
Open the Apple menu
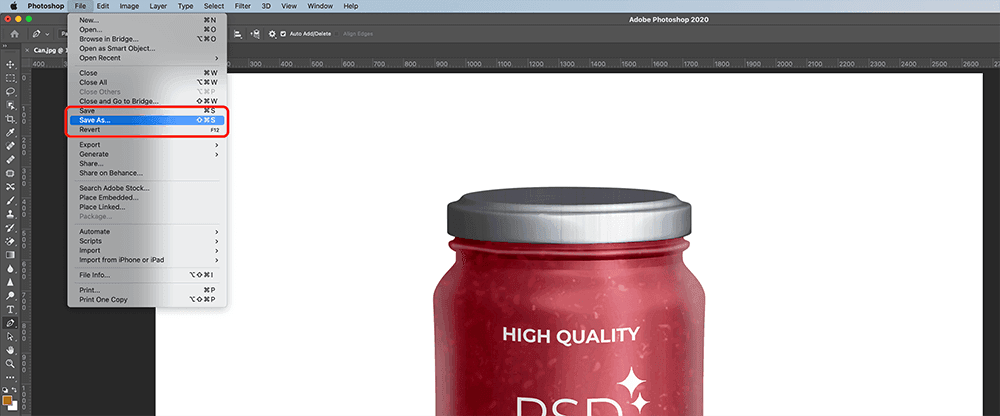pyautogui.click(x=13, y=6)
